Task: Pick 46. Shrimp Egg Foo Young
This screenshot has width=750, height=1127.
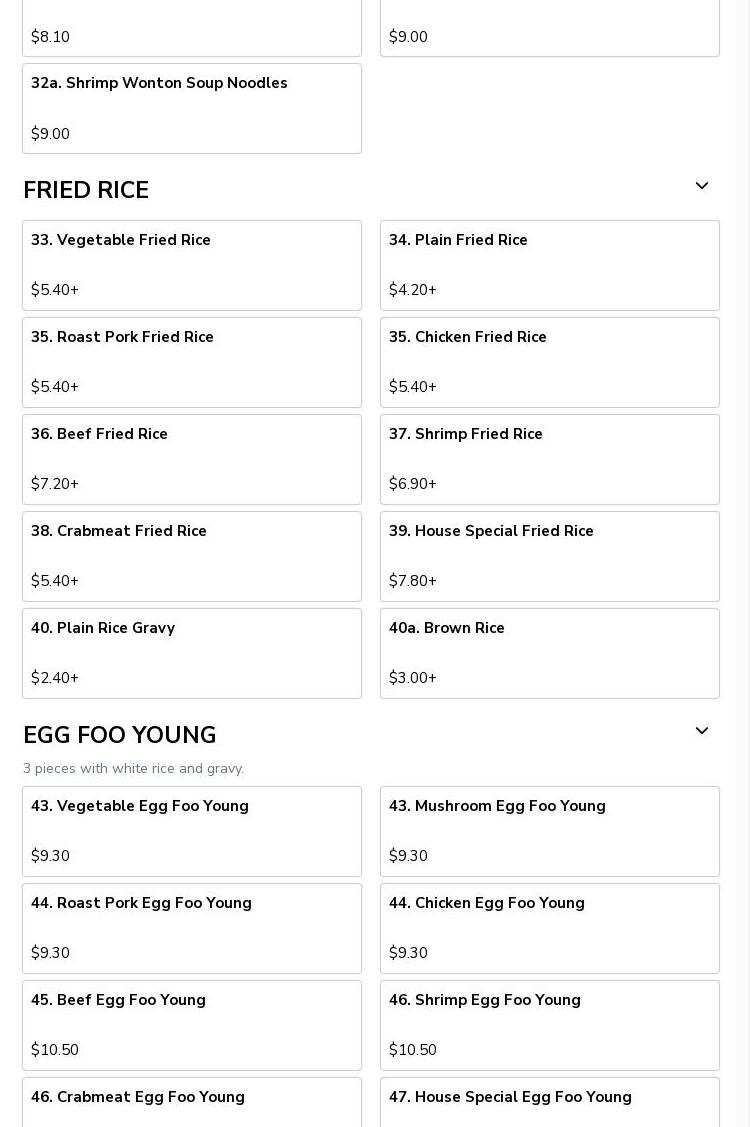Action: tap(549, 1025)
